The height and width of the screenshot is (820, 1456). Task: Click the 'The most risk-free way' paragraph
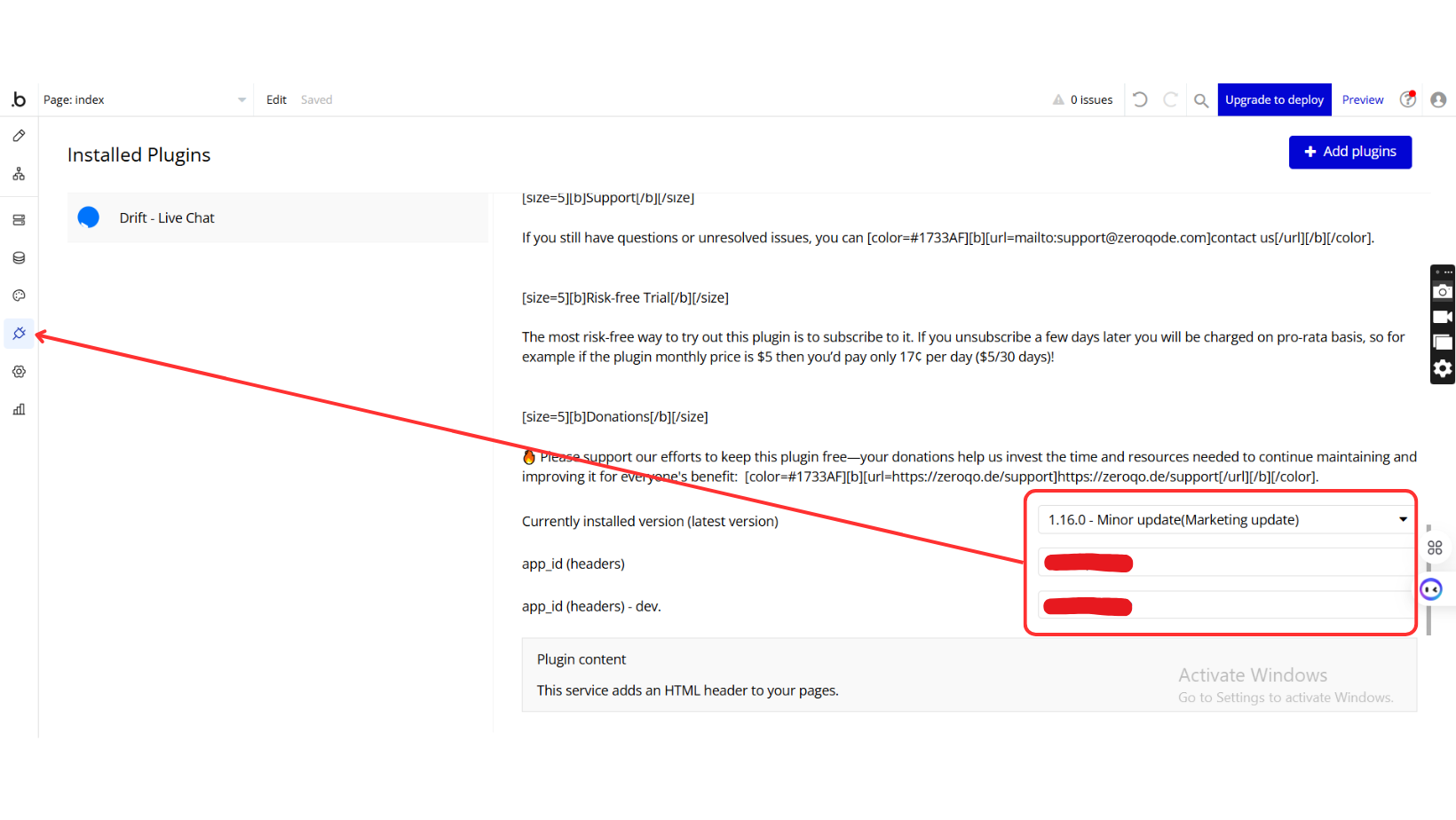pos(963,347)
